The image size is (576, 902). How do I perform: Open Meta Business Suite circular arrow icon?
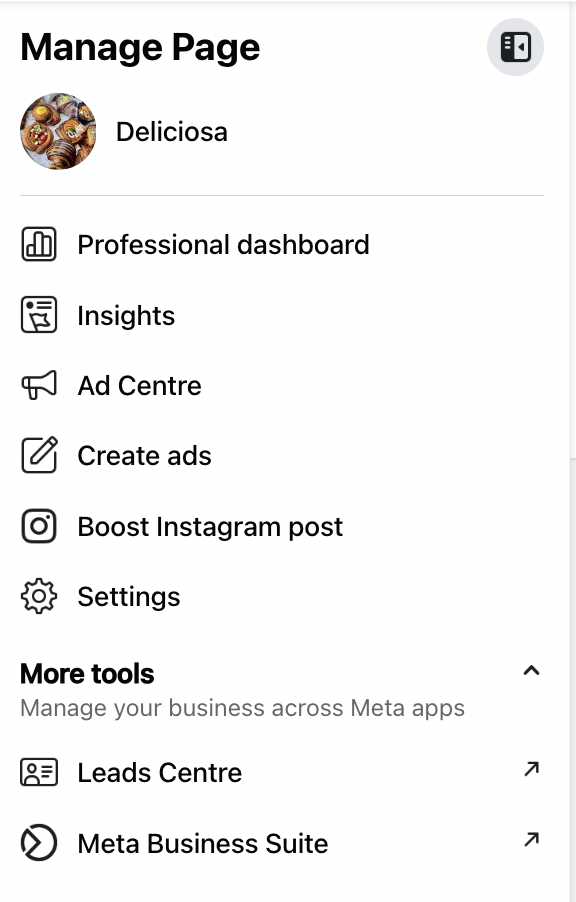pyautogui.click(x=38, y=843)
